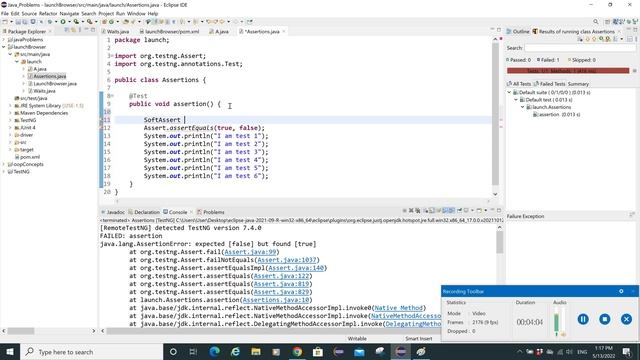Click Remove All Terminated Launches double-X icon

point(418,211)
